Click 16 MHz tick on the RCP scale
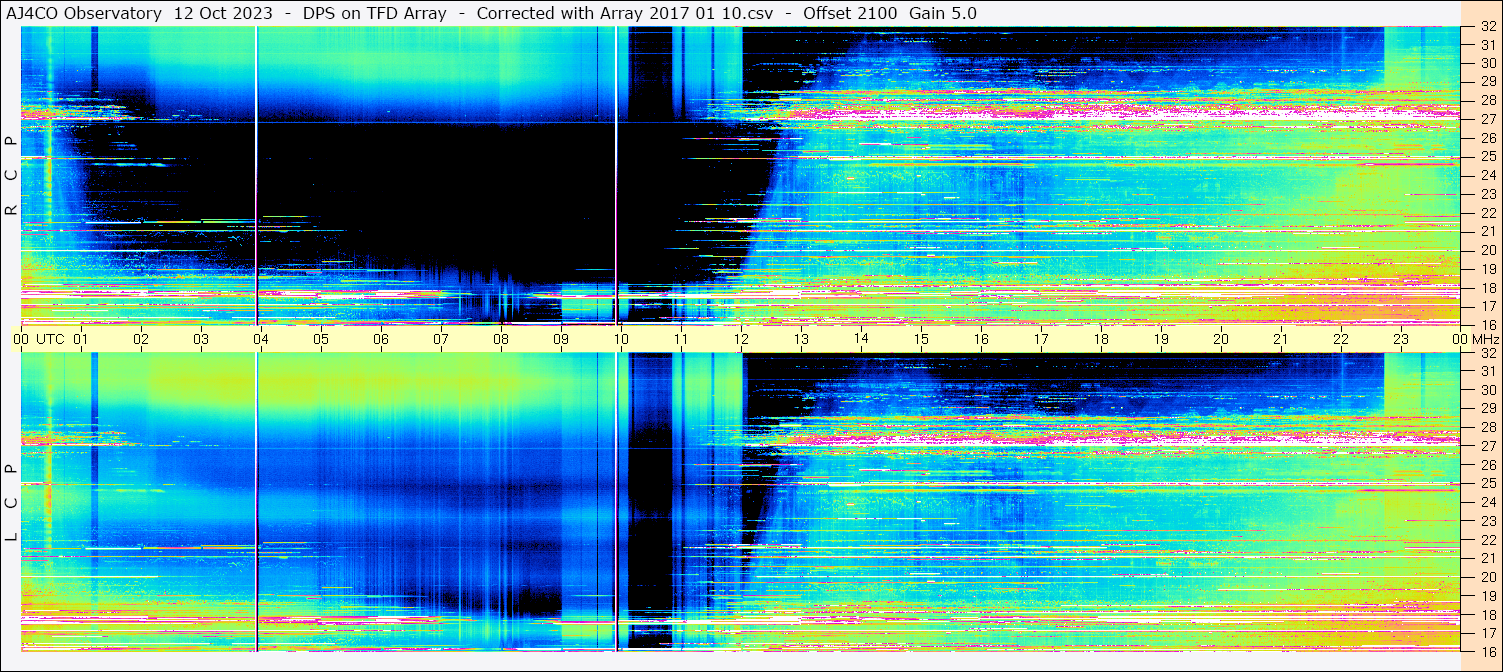 coord(1487,325)
